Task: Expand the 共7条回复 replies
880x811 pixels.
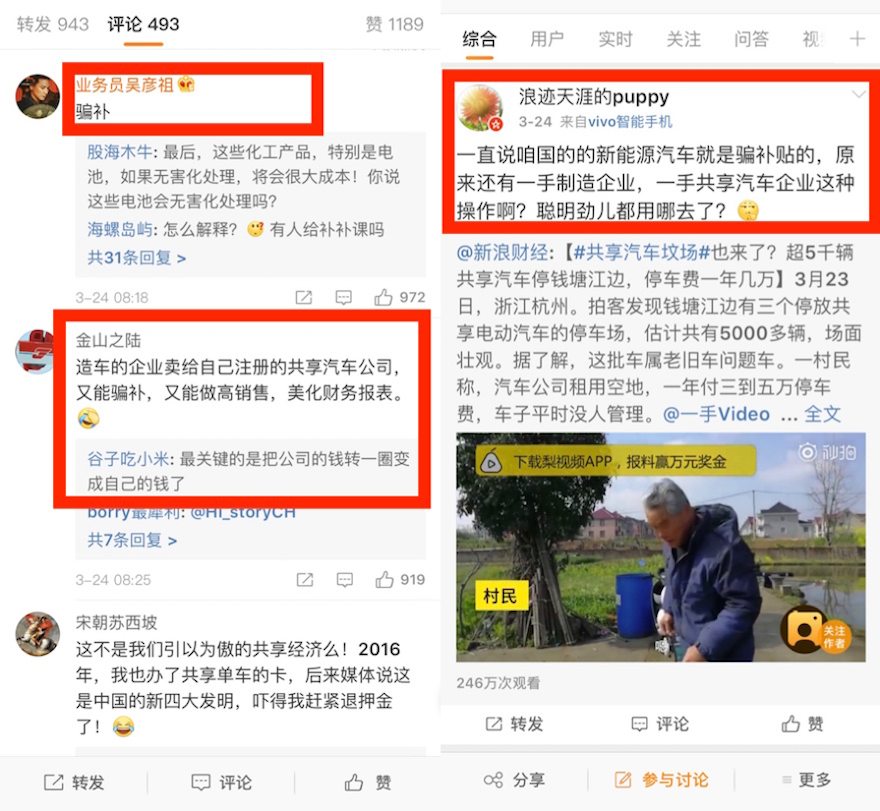Action: 132,540
